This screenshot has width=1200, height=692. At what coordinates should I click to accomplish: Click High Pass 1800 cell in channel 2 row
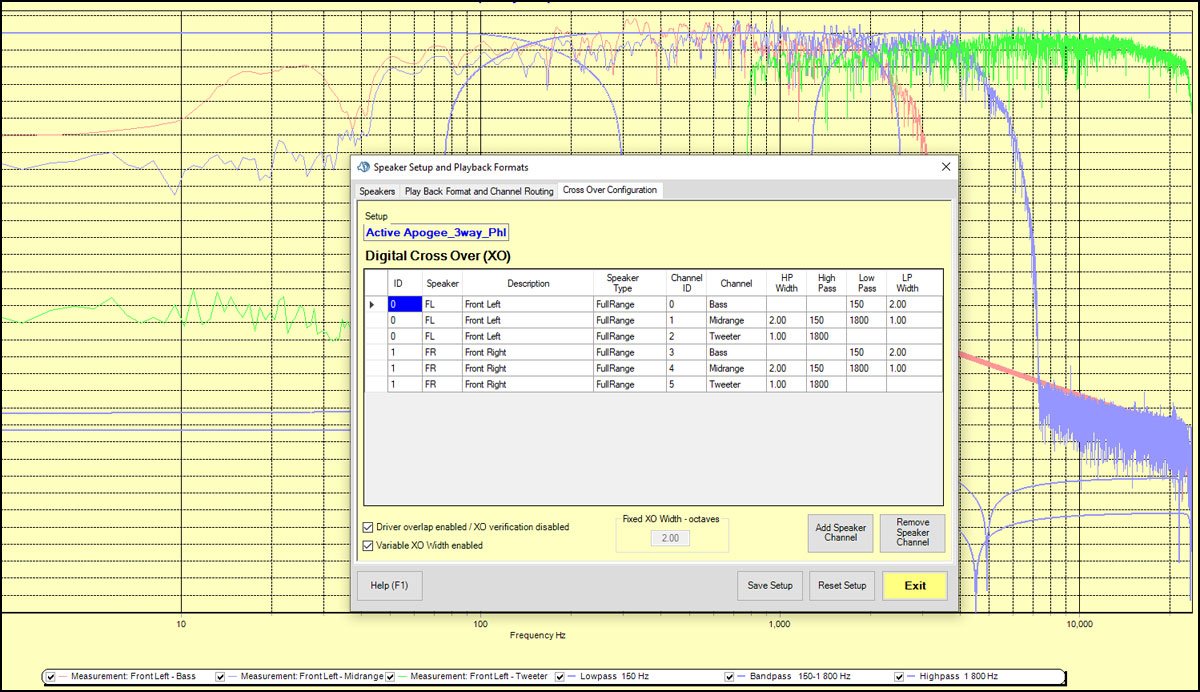click(826, 336)
